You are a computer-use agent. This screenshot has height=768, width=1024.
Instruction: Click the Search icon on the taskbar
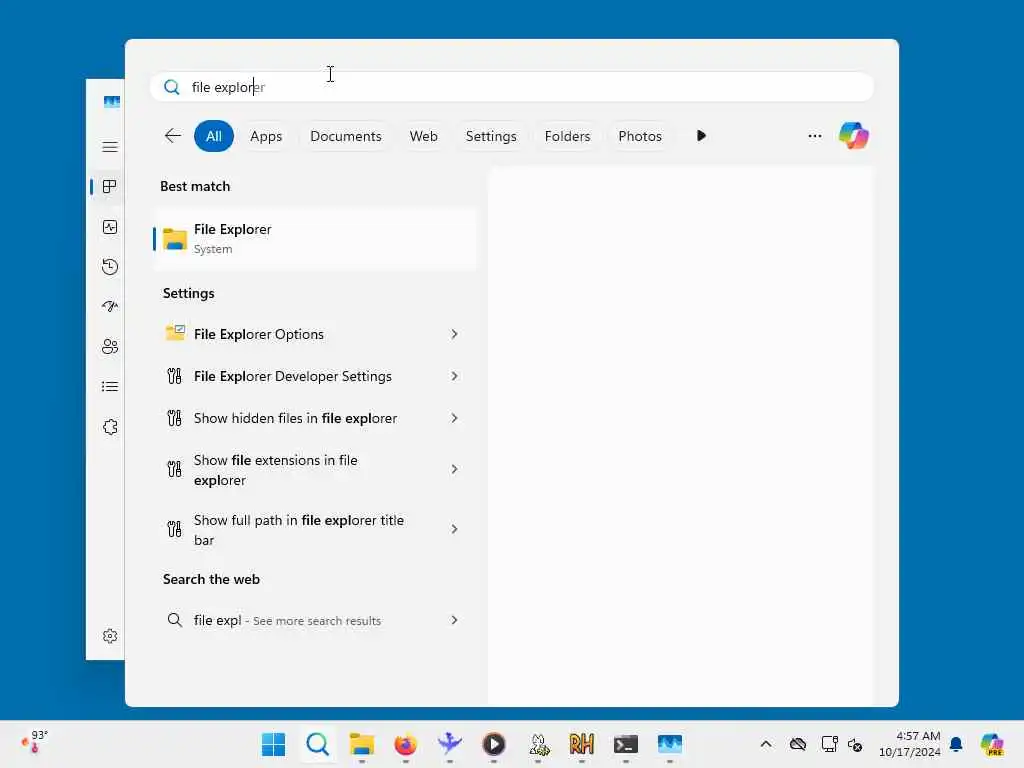(317, 744)
